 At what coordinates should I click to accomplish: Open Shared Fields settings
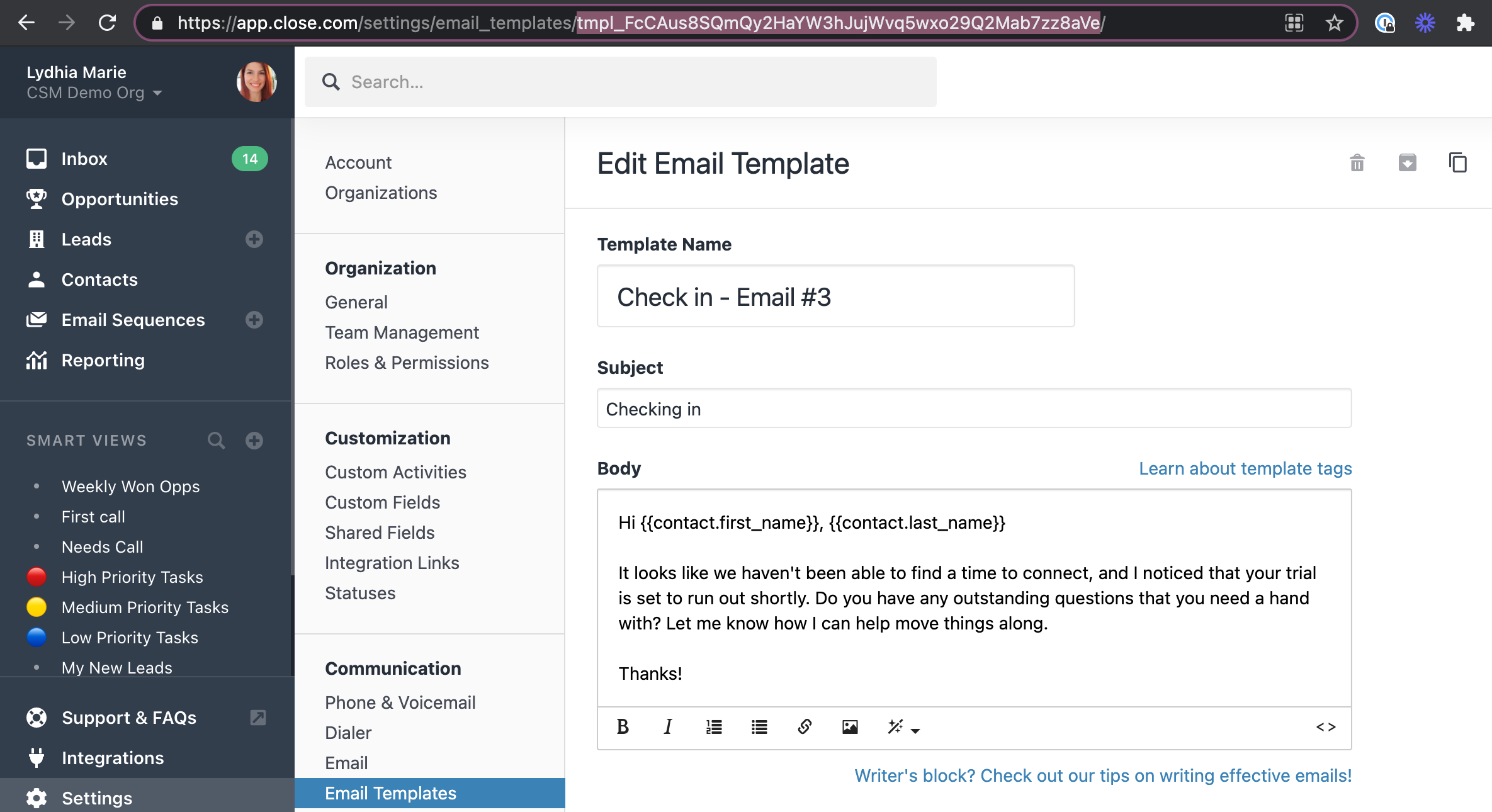[380, 533]
